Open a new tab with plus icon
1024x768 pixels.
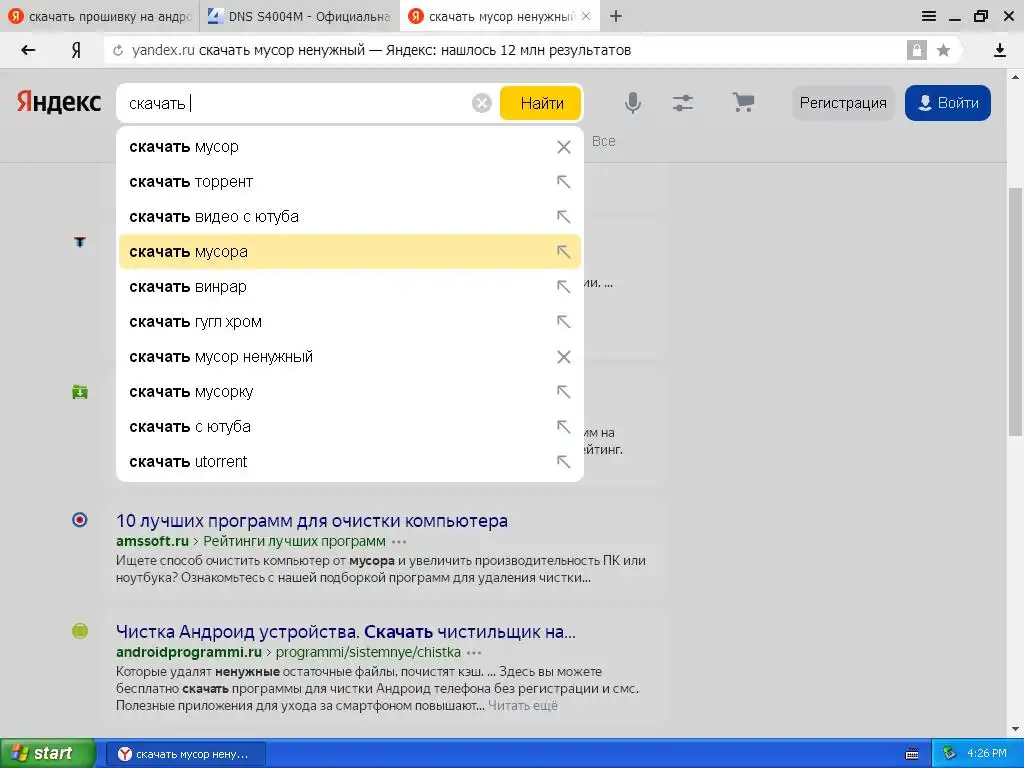(616, 16)
